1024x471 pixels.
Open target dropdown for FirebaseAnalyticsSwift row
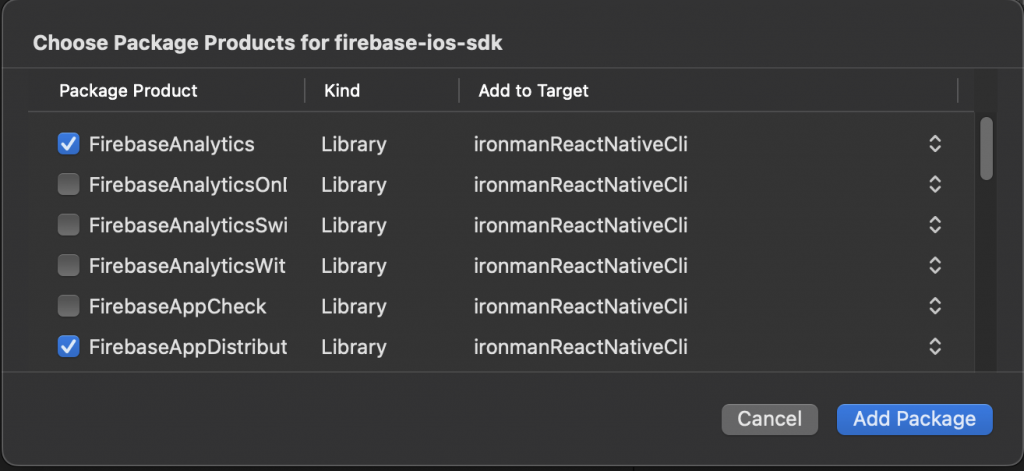tap(934, 225)
